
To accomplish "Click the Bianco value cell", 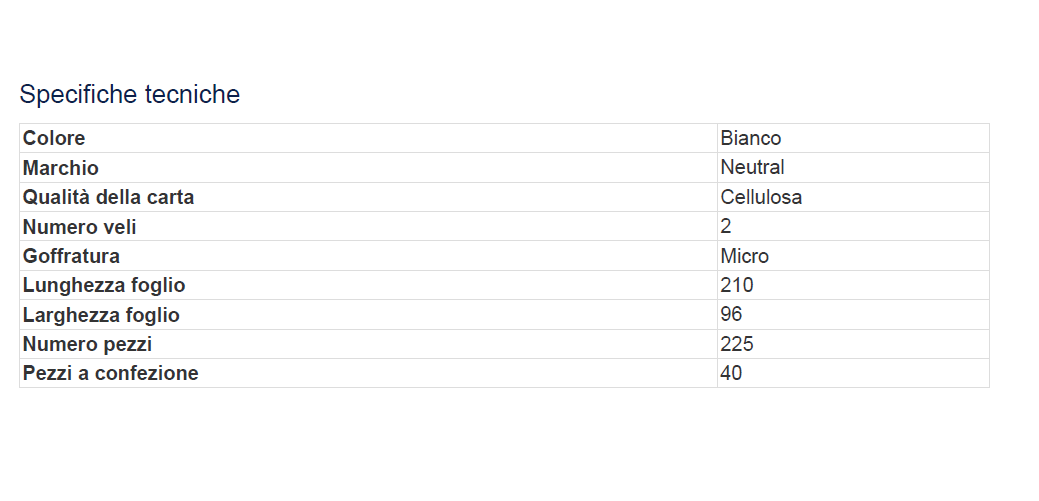I will 750,138.
